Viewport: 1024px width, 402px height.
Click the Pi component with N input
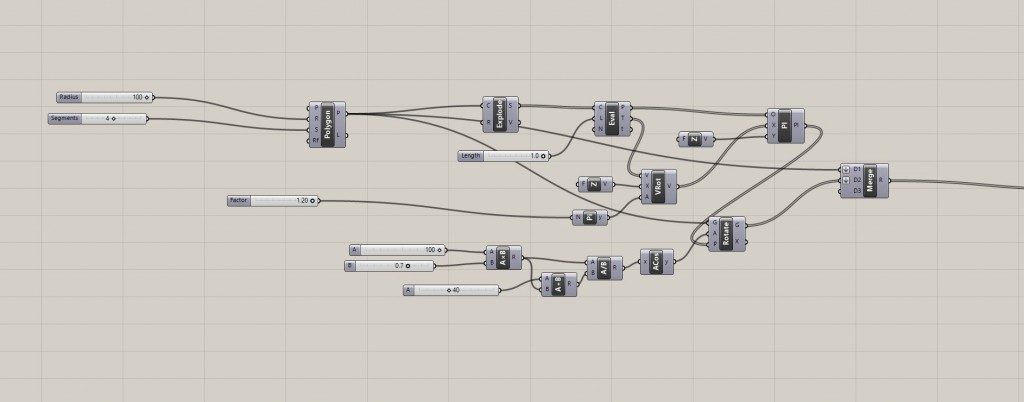[589, 217]
